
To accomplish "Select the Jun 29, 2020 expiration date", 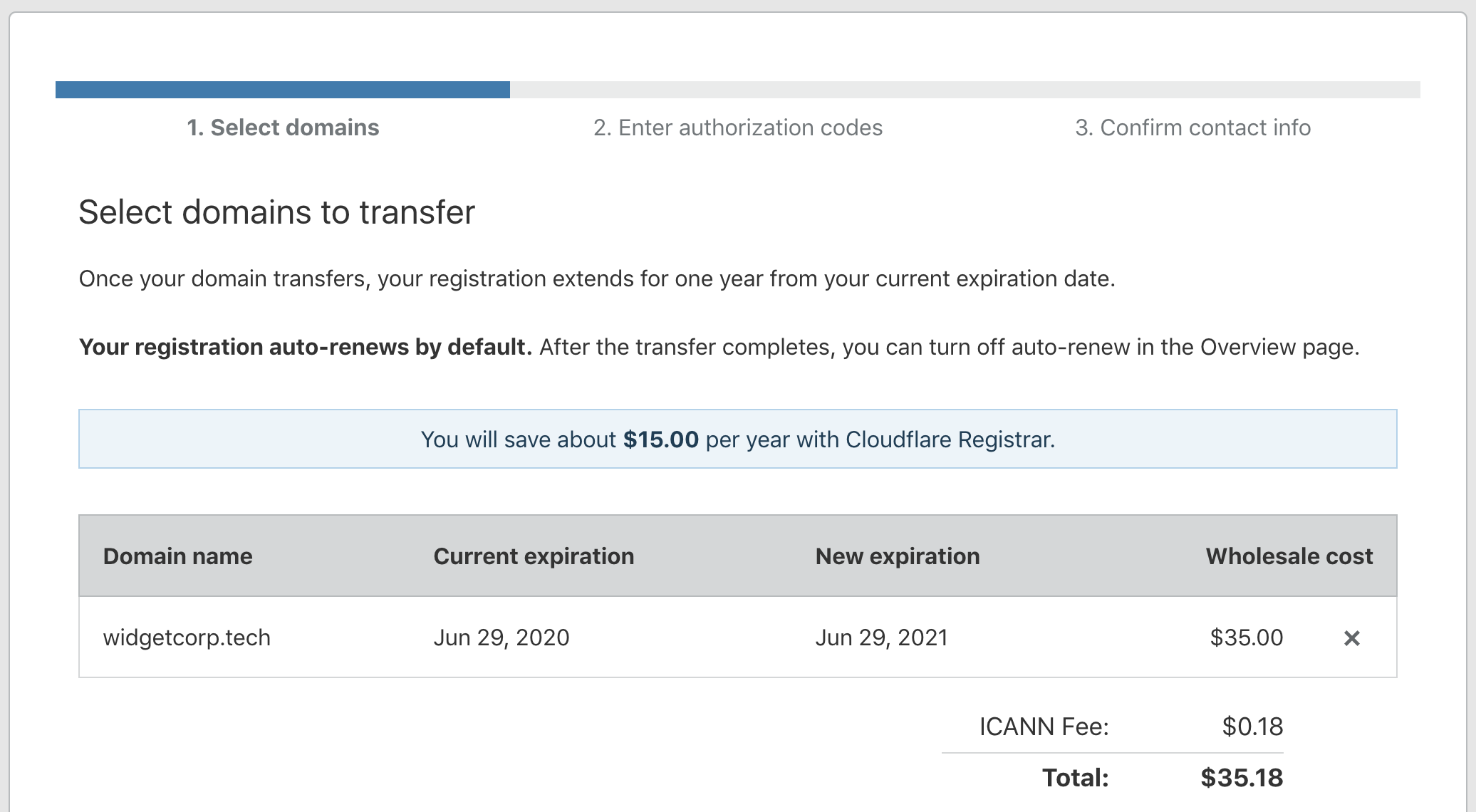I will 501,637.
